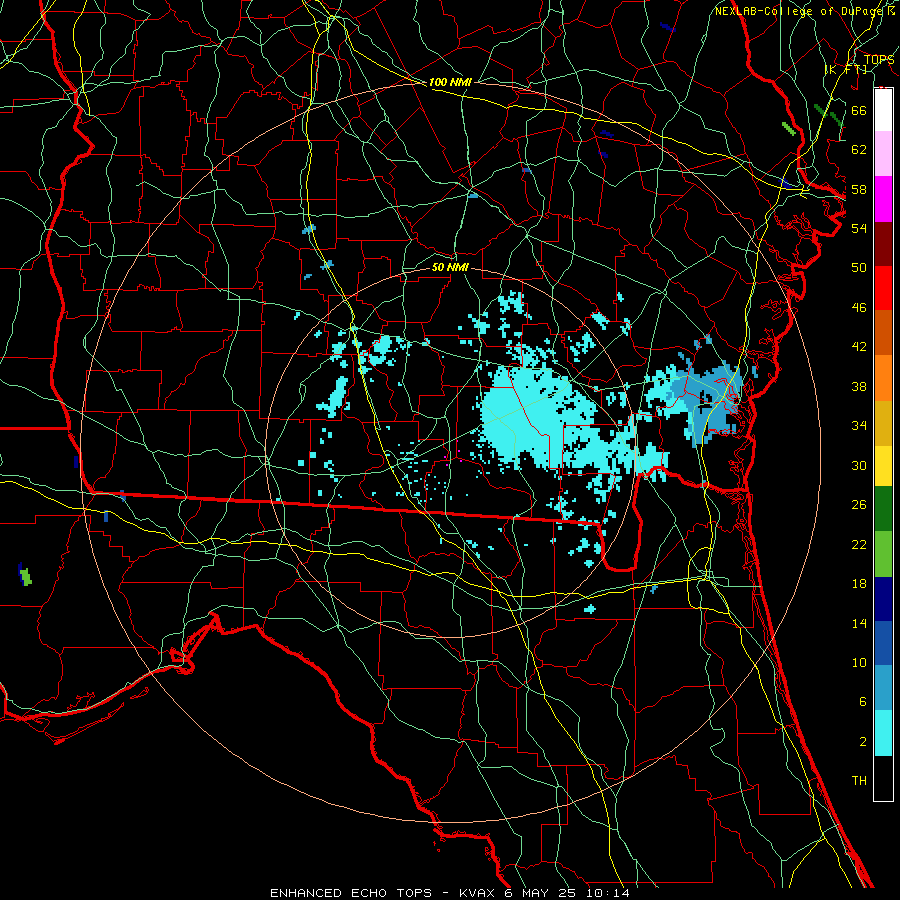
Task: Click the '10:14' timestamp text
Action: point(608,893)
